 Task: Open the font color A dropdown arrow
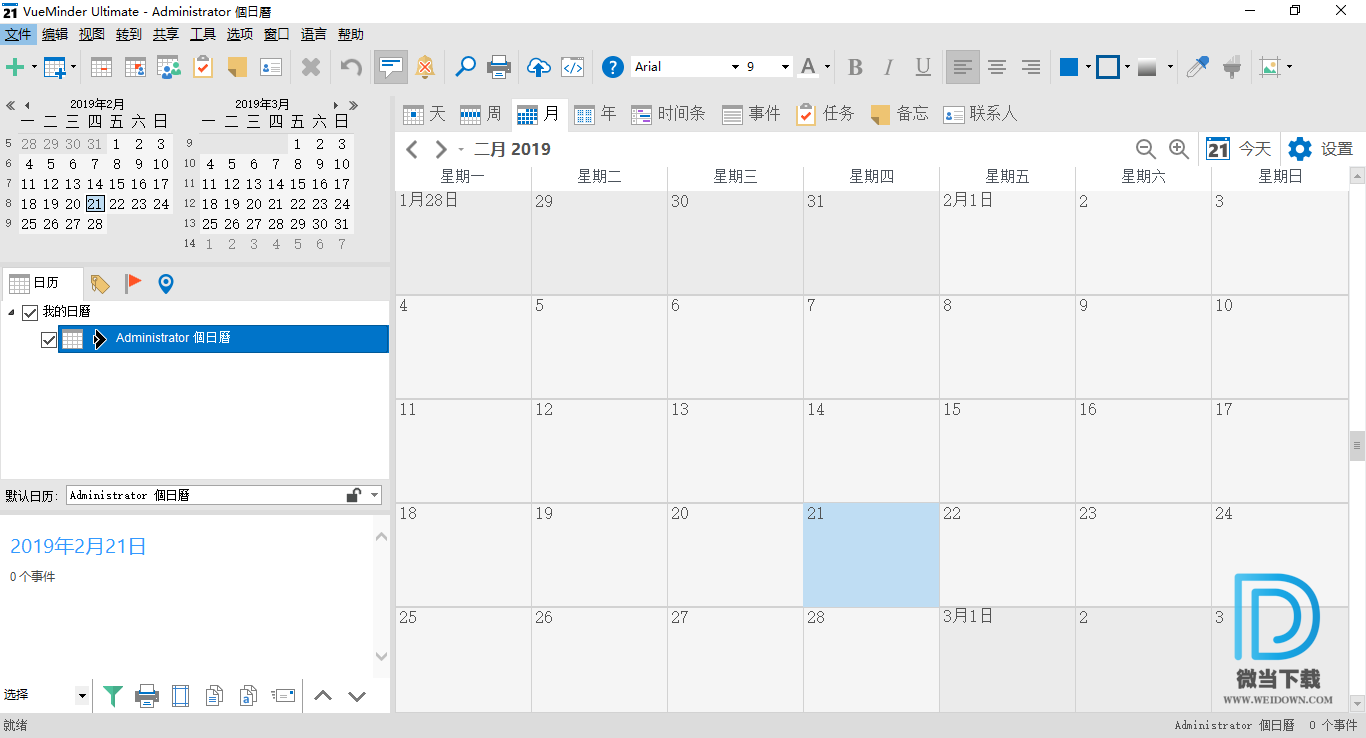click(827, 67)
